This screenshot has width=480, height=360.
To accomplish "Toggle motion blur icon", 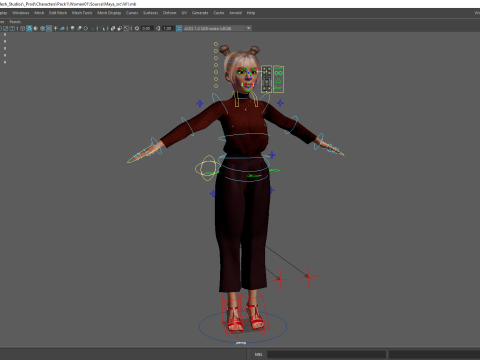I will [x=79, y=28].
